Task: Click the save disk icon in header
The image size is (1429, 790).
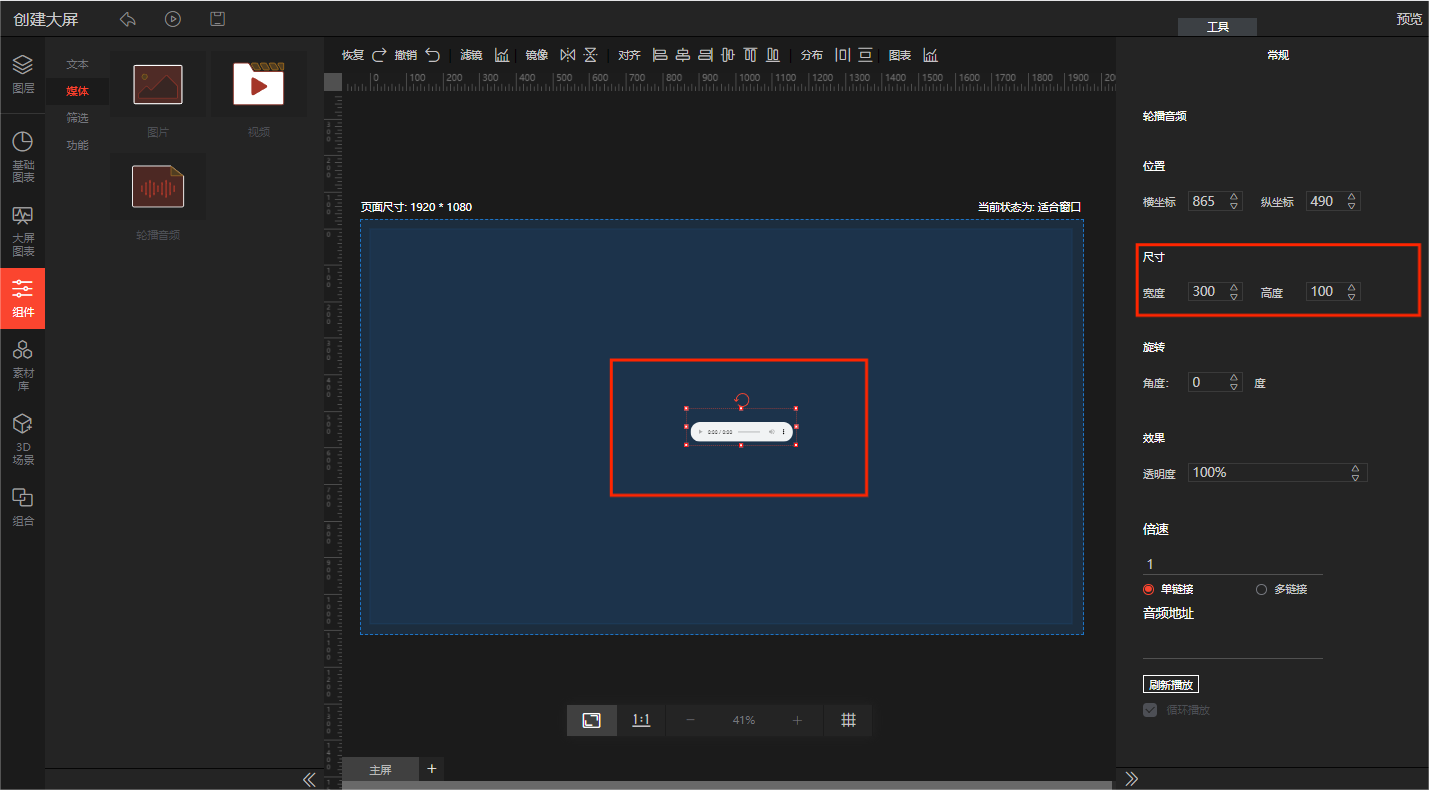Action: (217, 19)
